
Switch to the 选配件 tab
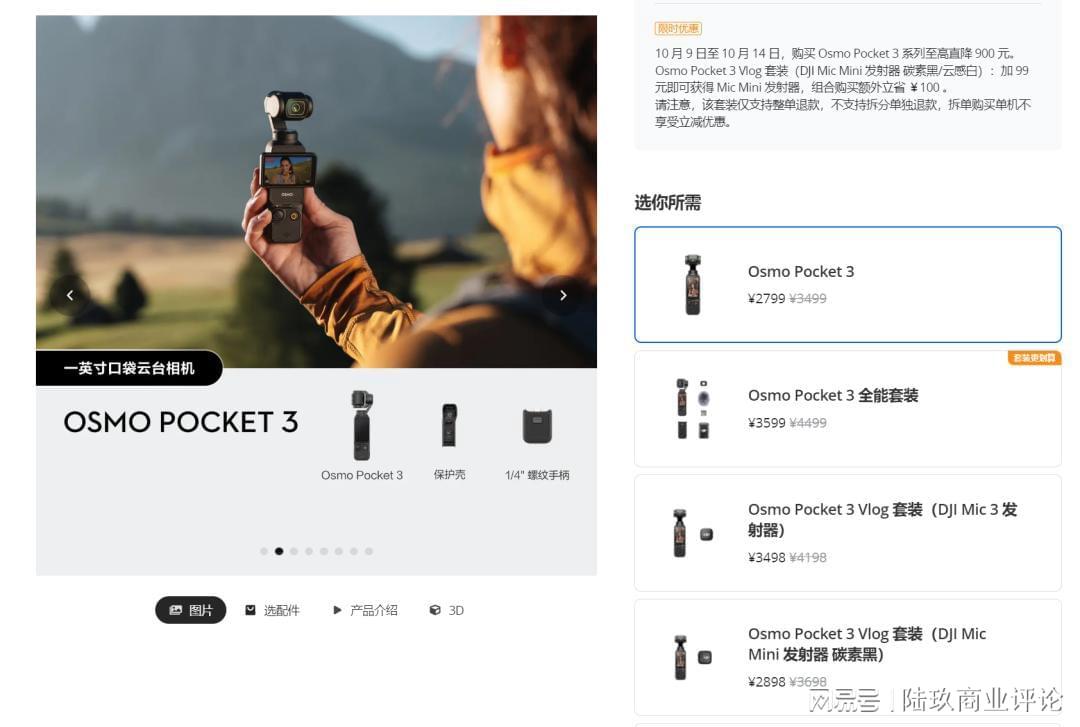[x=273, y=610]
